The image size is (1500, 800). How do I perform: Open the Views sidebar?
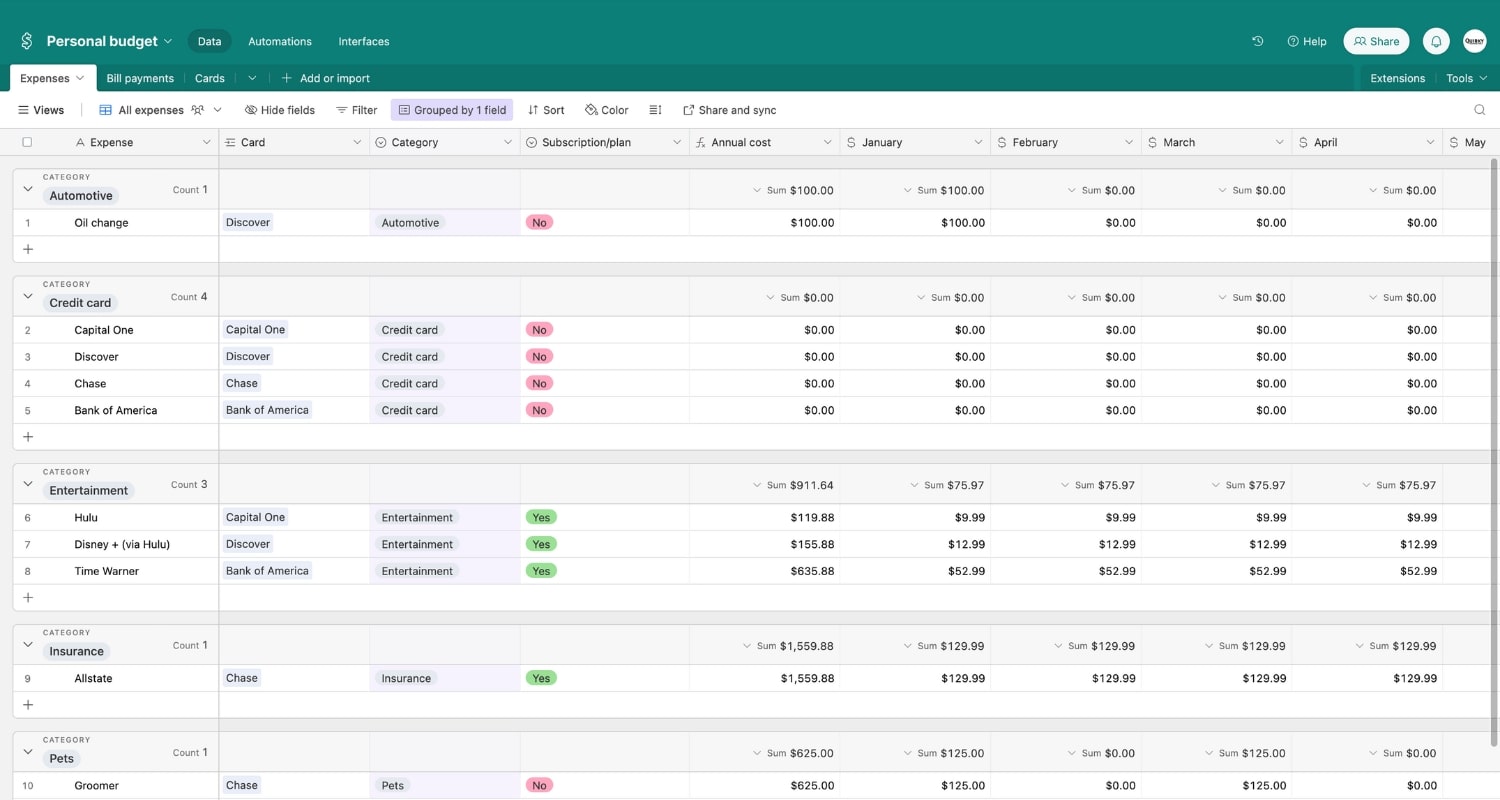[x=41, y=110]
